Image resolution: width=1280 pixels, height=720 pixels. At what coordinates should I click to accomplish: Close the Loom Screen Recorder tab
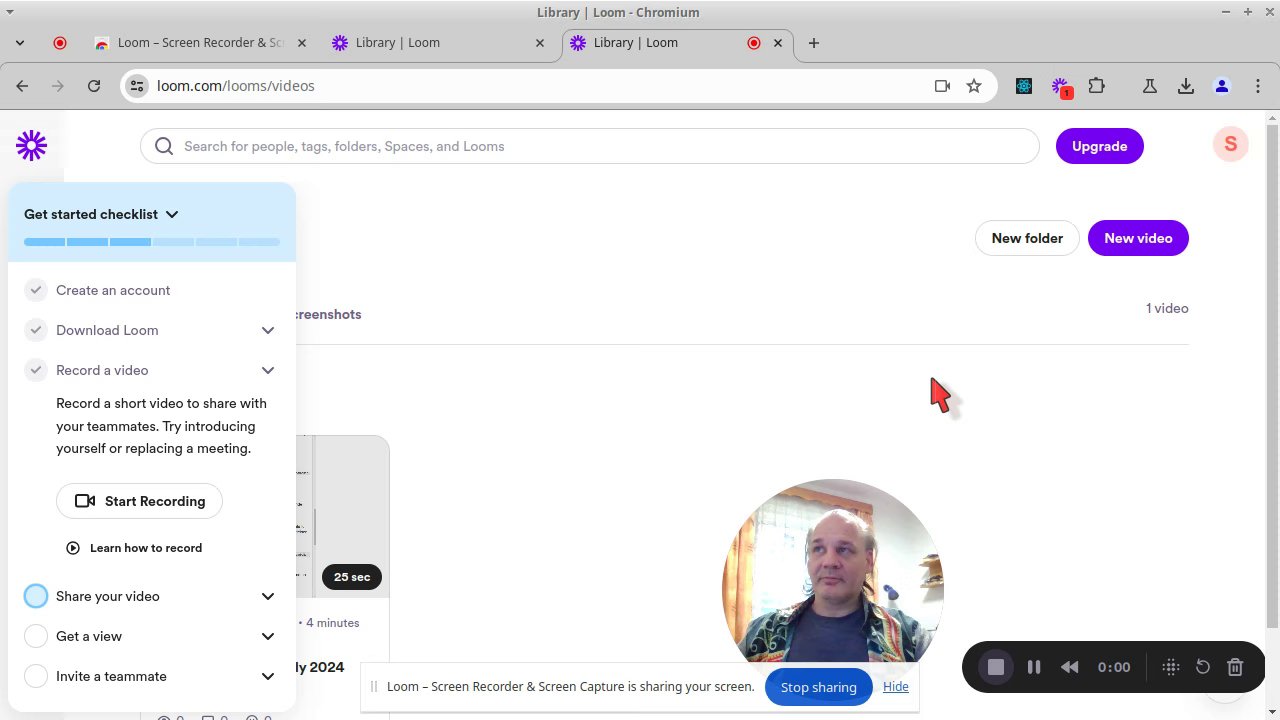(303, 43)
